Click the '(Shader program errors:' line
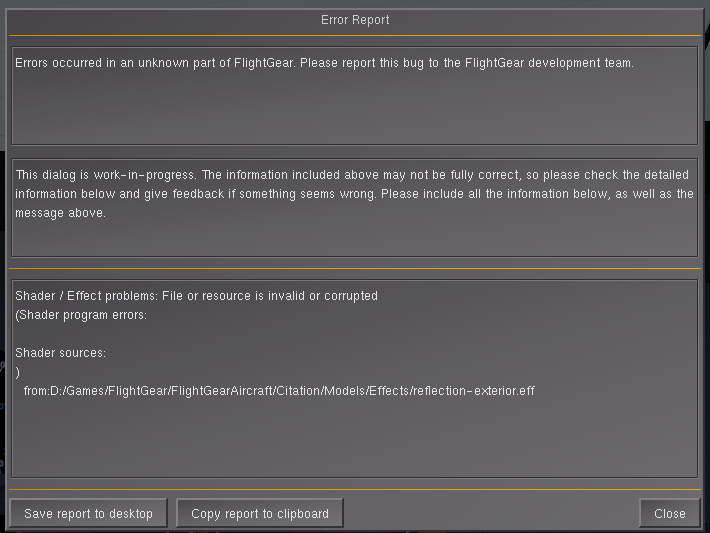 click(81, 315)
